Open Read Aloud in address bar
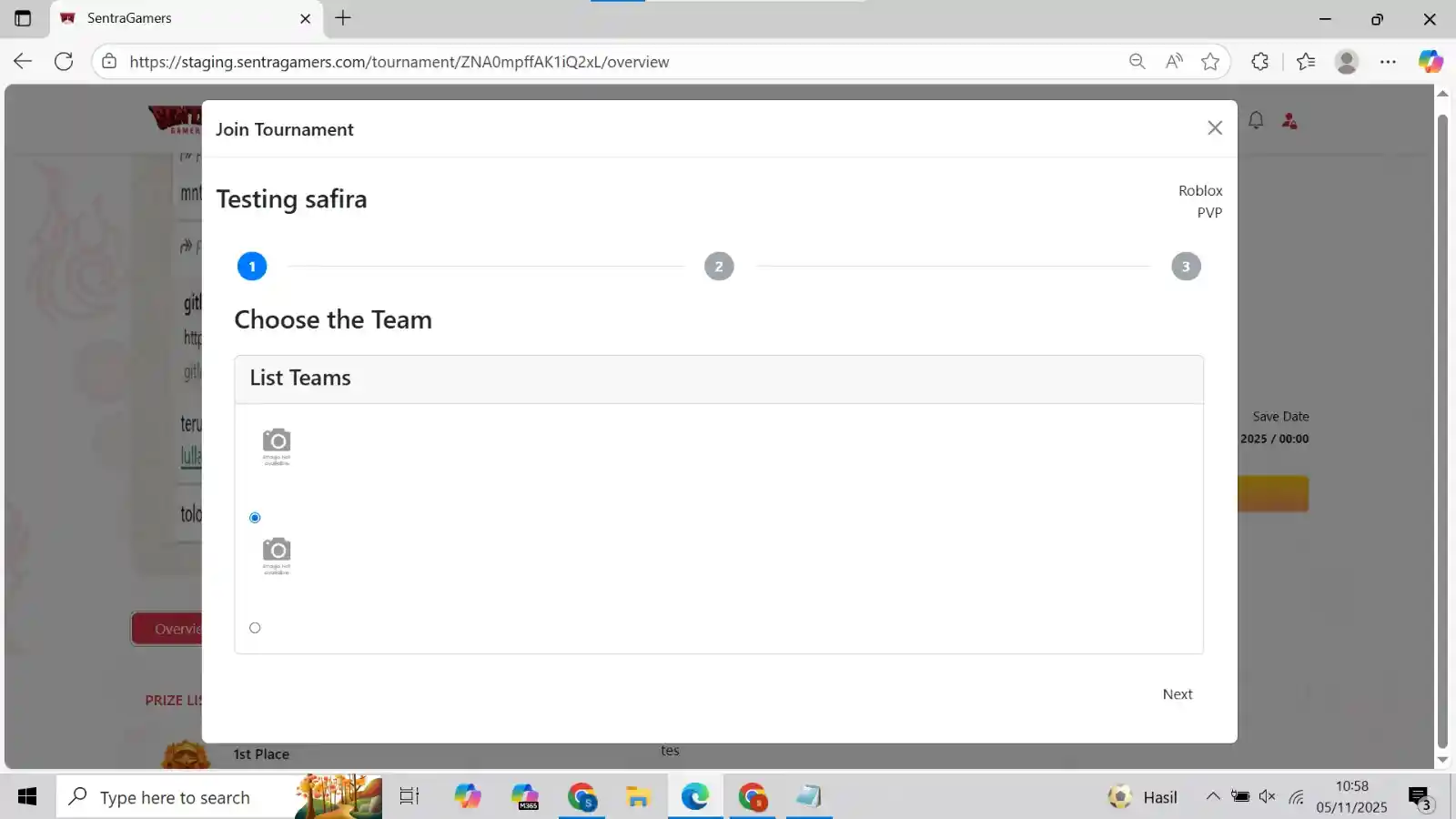 1174,62
